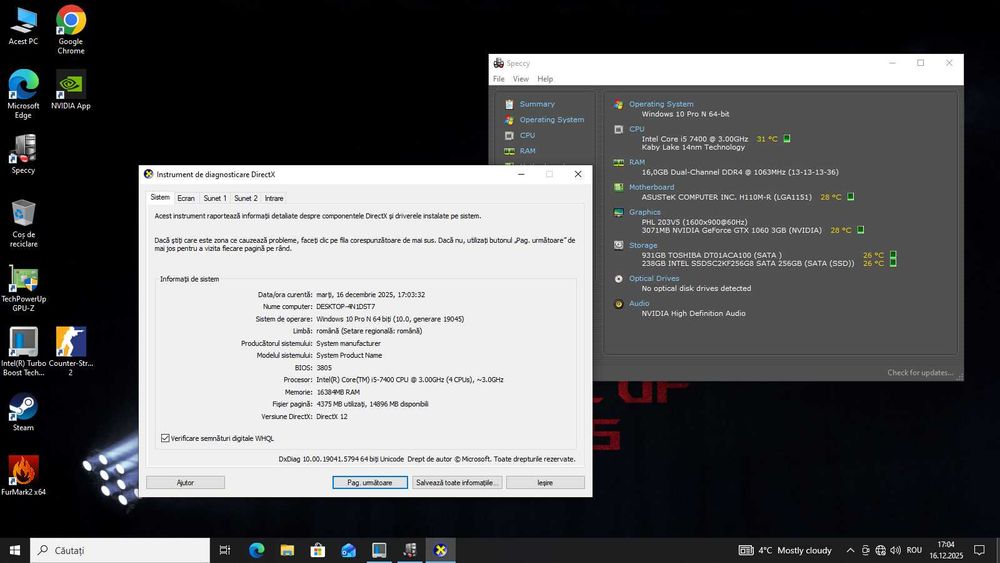Open Outlook from the taskbar

(348, 550)
